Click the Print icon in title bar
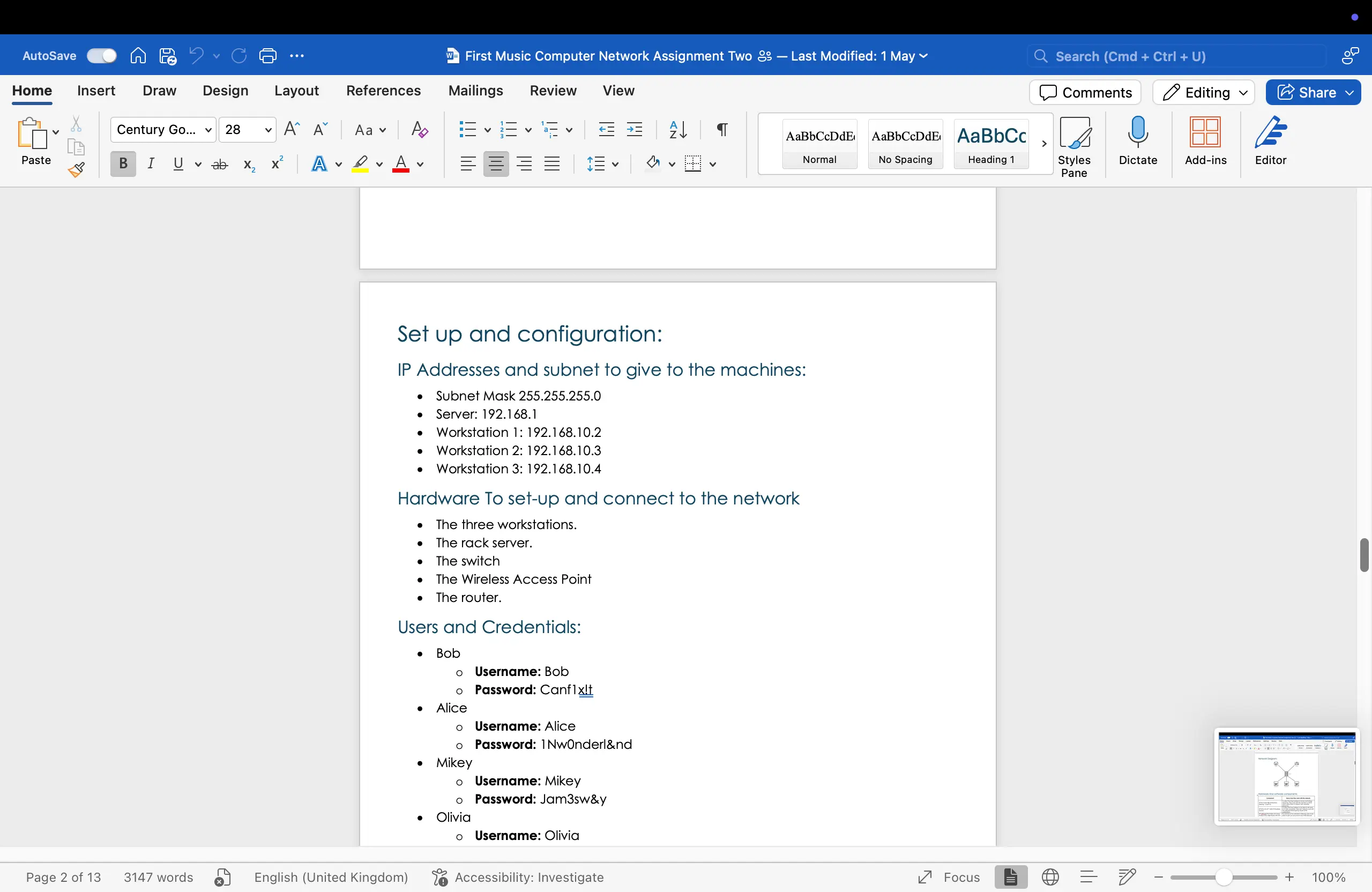Screen dimensions: 1372x892 268,56
